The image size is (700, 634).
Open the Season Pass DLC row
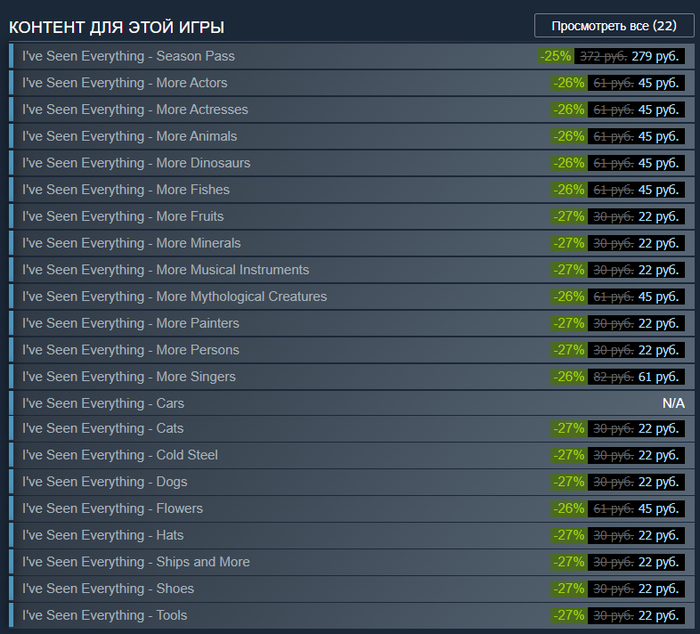click(x=351, y=56)
